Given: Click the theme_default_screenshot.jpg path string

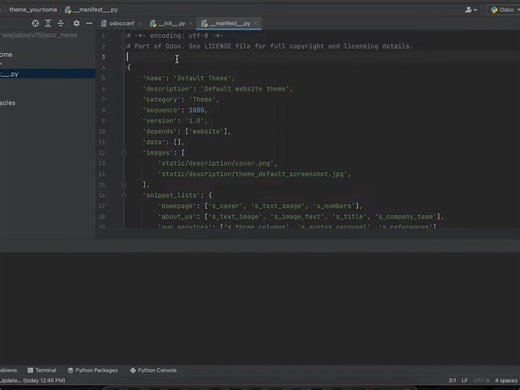Looking at the screenshot, I should (x=253, y=174).
